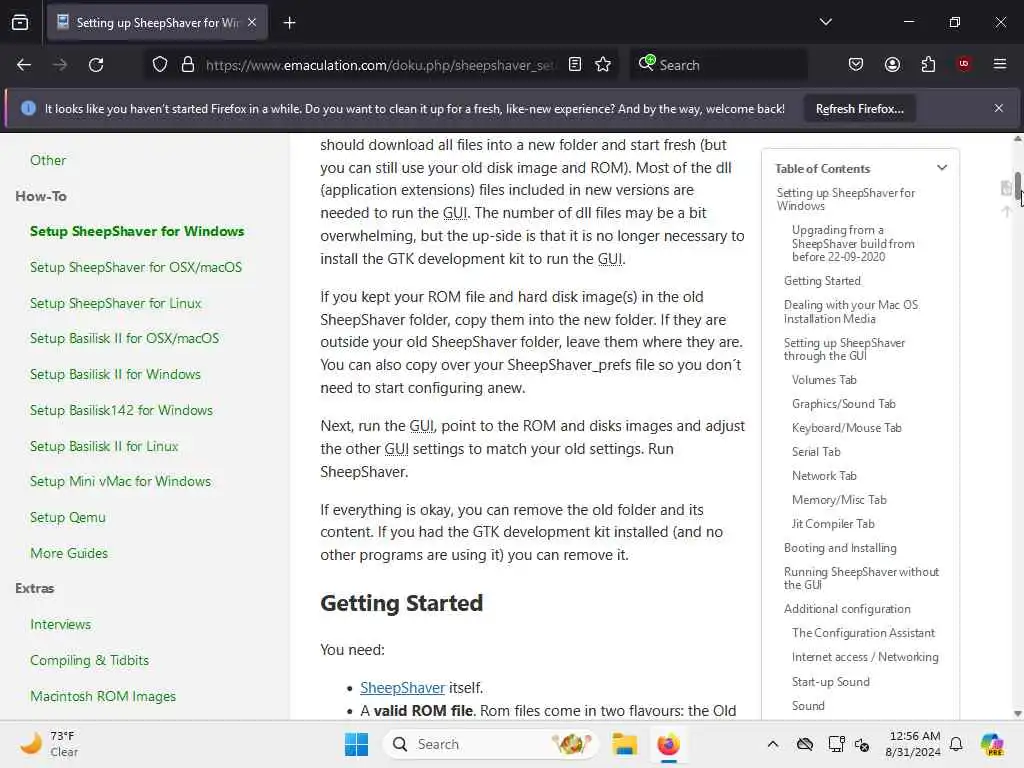Close the Setting up SheepShaver tab
This screenshot has width=1024, height=768.
[x=252, y=23]
